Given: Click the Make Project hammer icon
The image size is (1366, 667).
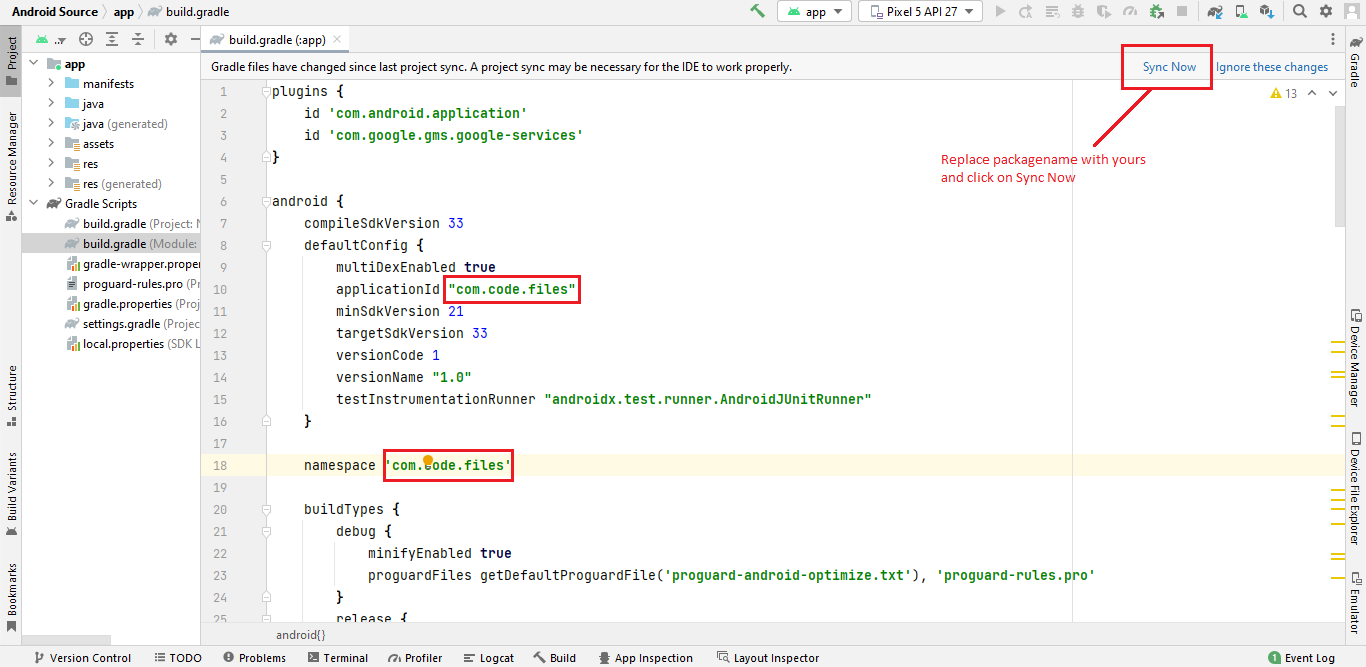Looking at the screenshot, I should (757, 11).
